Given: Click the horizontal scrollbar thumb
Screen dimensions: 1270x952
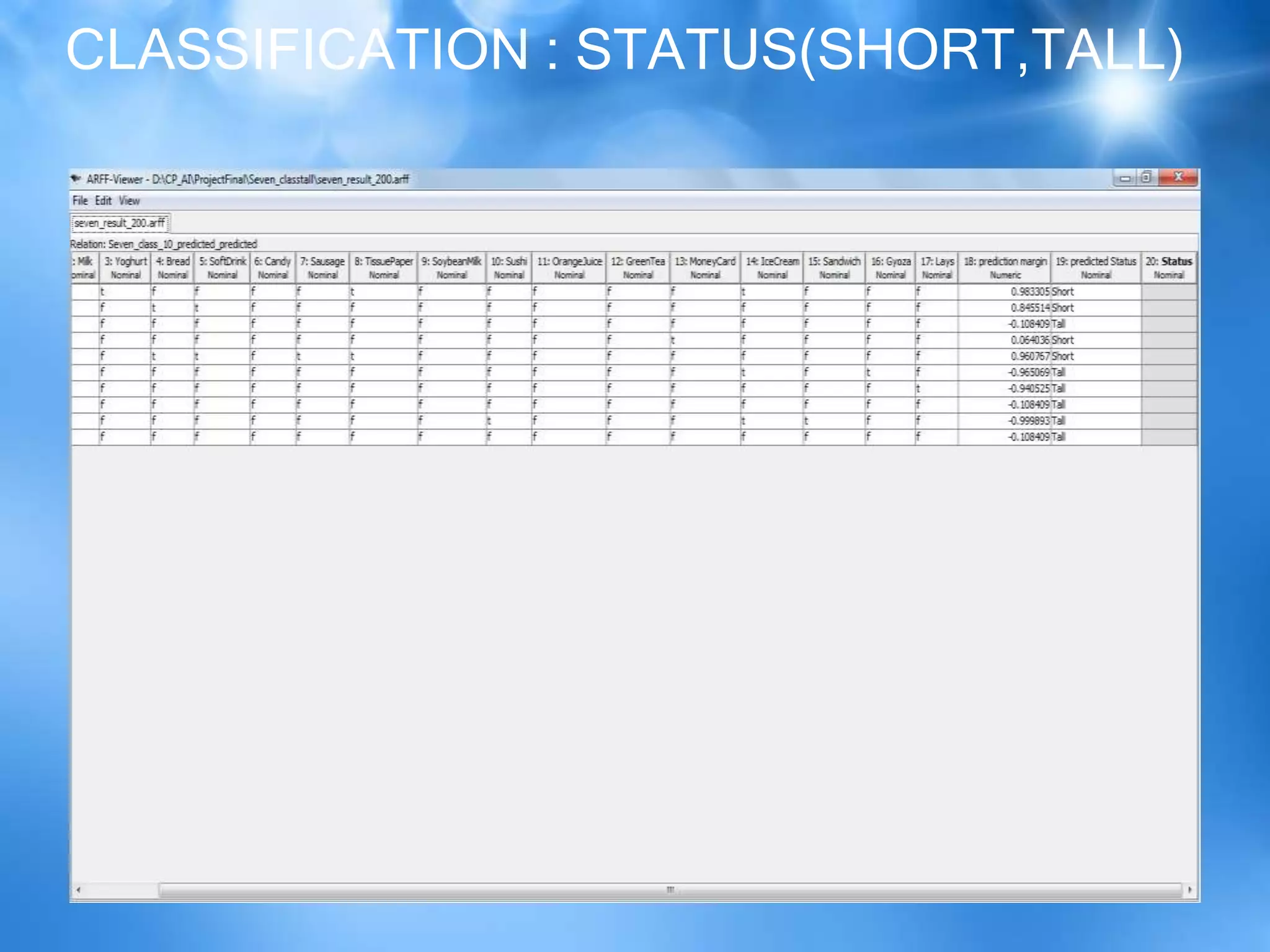Looking at the screenshot, I should 670,890.
